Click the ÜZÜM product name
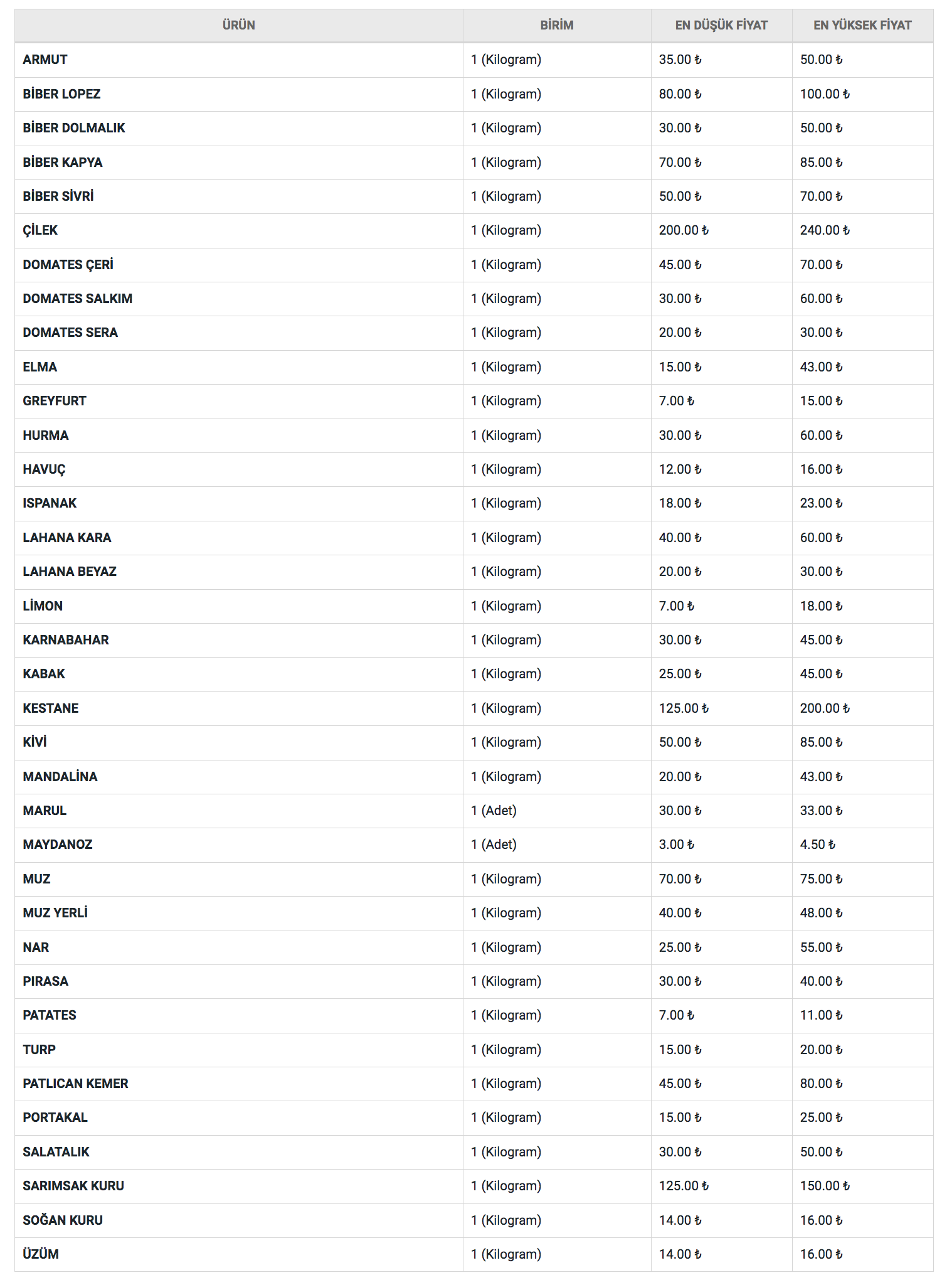This screenshot has width=952, height=1275. (41, 1254)
